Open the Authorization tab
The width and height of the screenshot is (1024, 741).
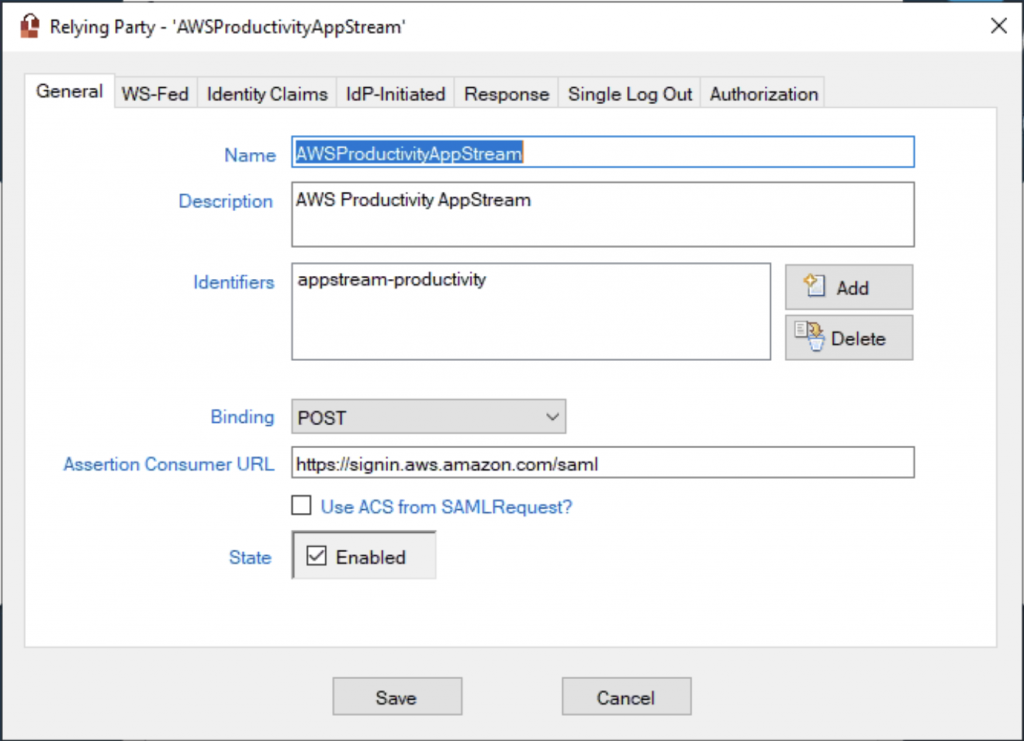tap(762, 93)
